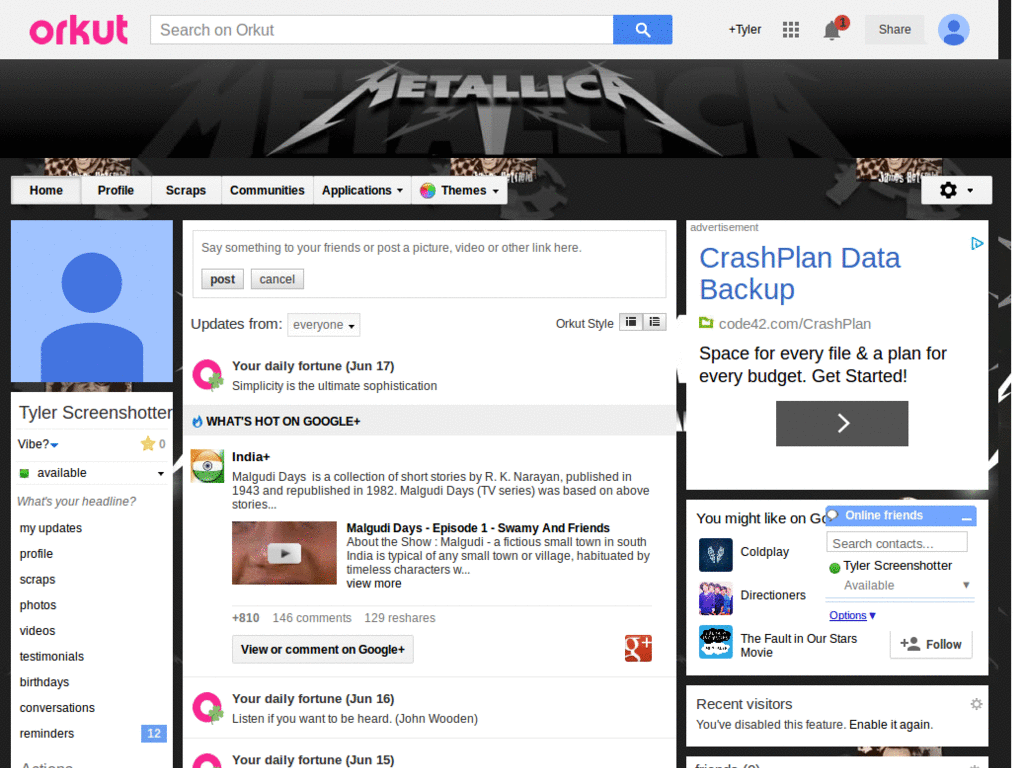The width and height of the screenshot is (1024, 768).
Task: Open the notifications bell icon
Action: (x=832, y=30)
